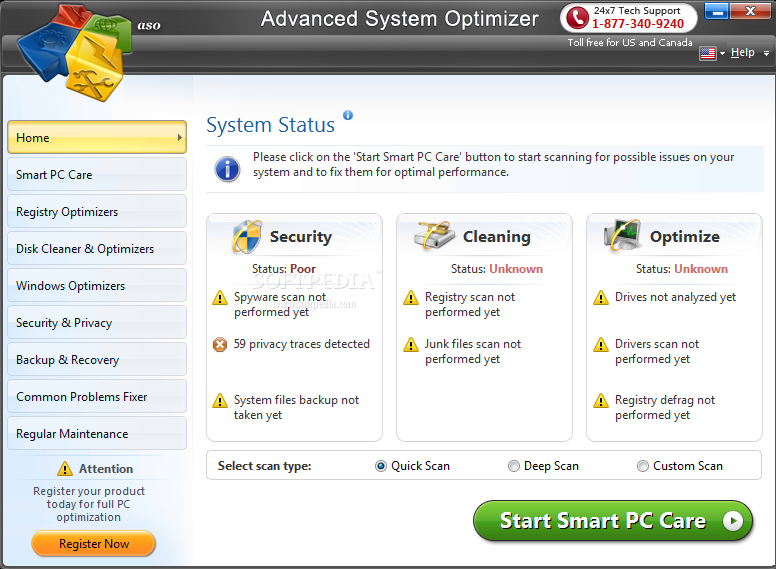Click the Cleaning heading
Image resolution: width=776 pixels, height=569 pixels.
pos(496,237)
